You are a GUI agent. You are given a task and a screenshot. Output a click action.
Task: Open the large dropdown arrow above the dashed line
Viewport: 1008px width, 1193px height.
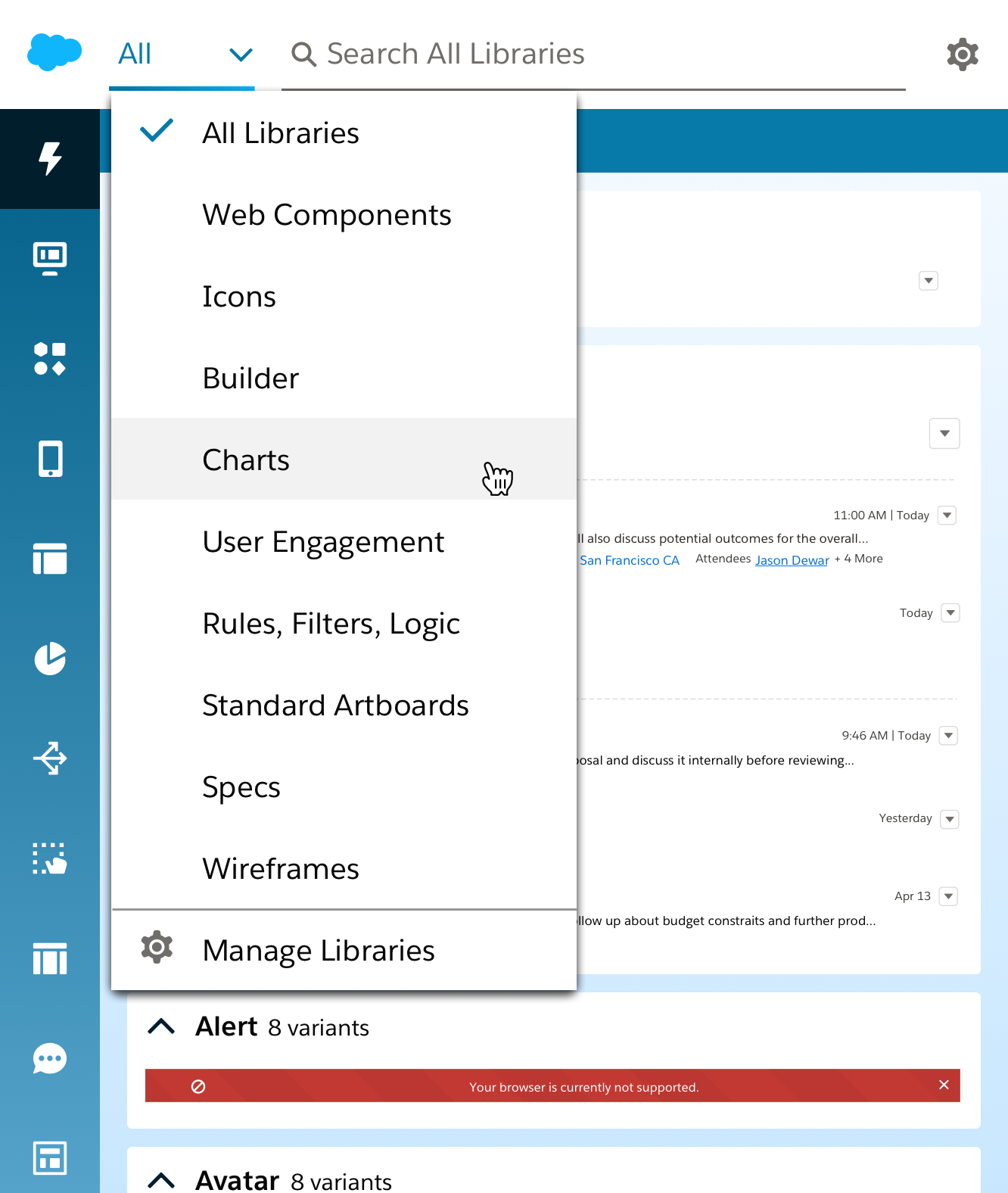click(944, 433)
